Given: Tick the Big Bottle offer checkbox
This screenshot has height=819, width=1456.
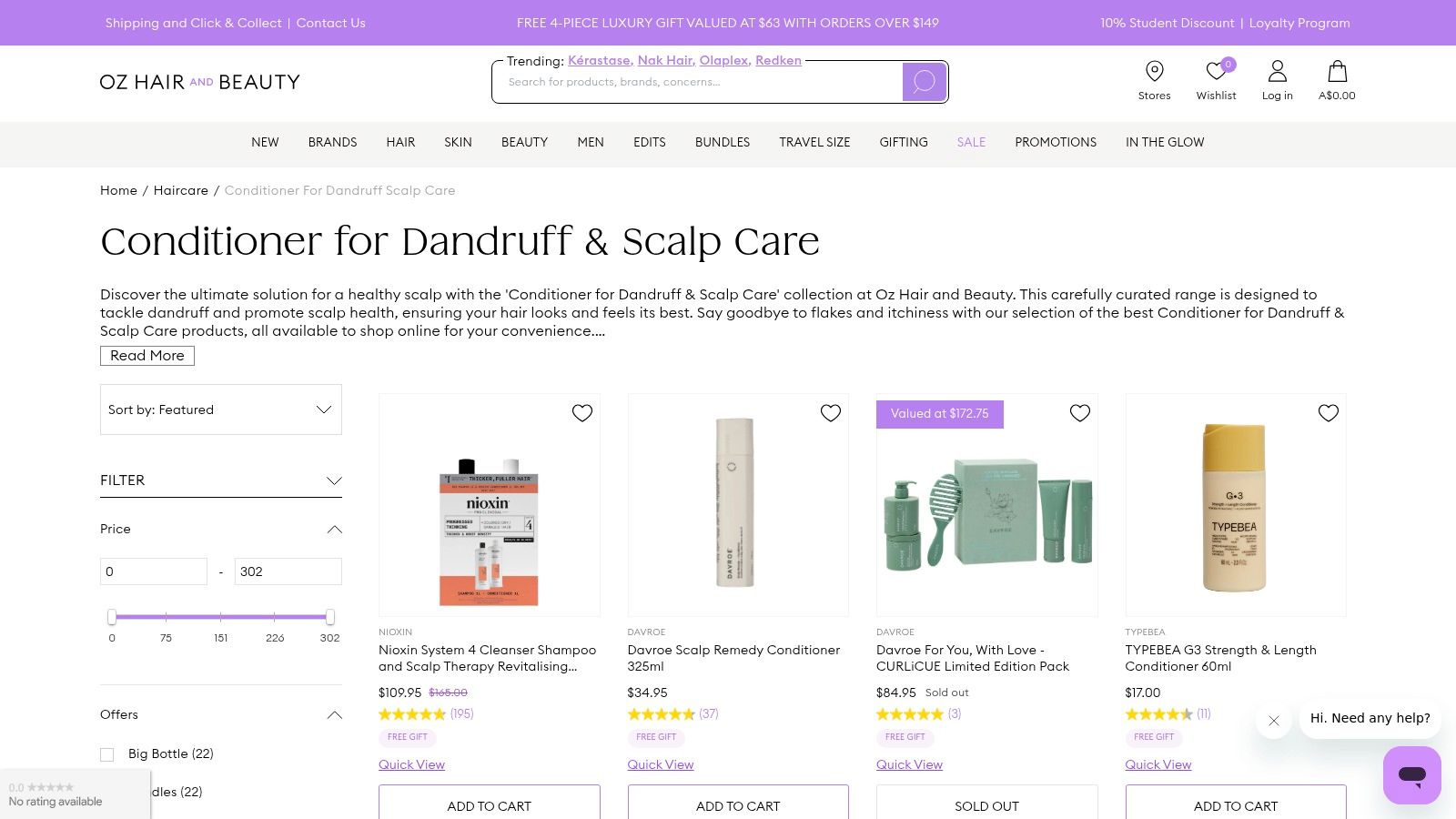Looking at the screenshot, I should 107,754.
